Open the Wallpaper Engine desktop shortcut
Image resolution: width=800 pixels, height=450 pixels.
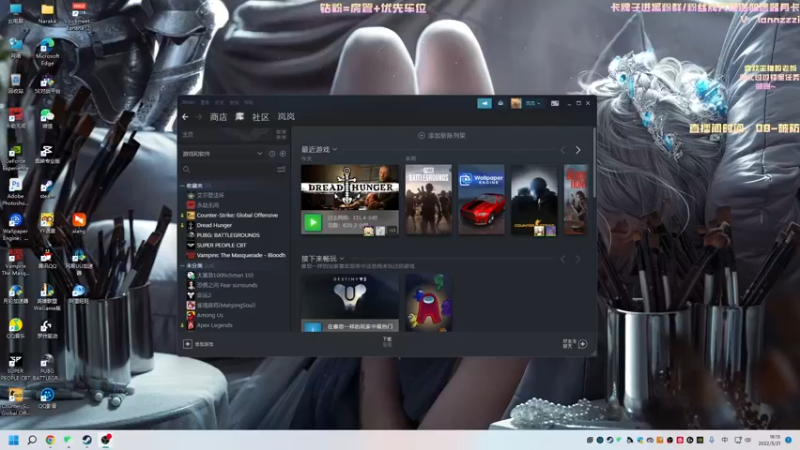tap(15, 227)
